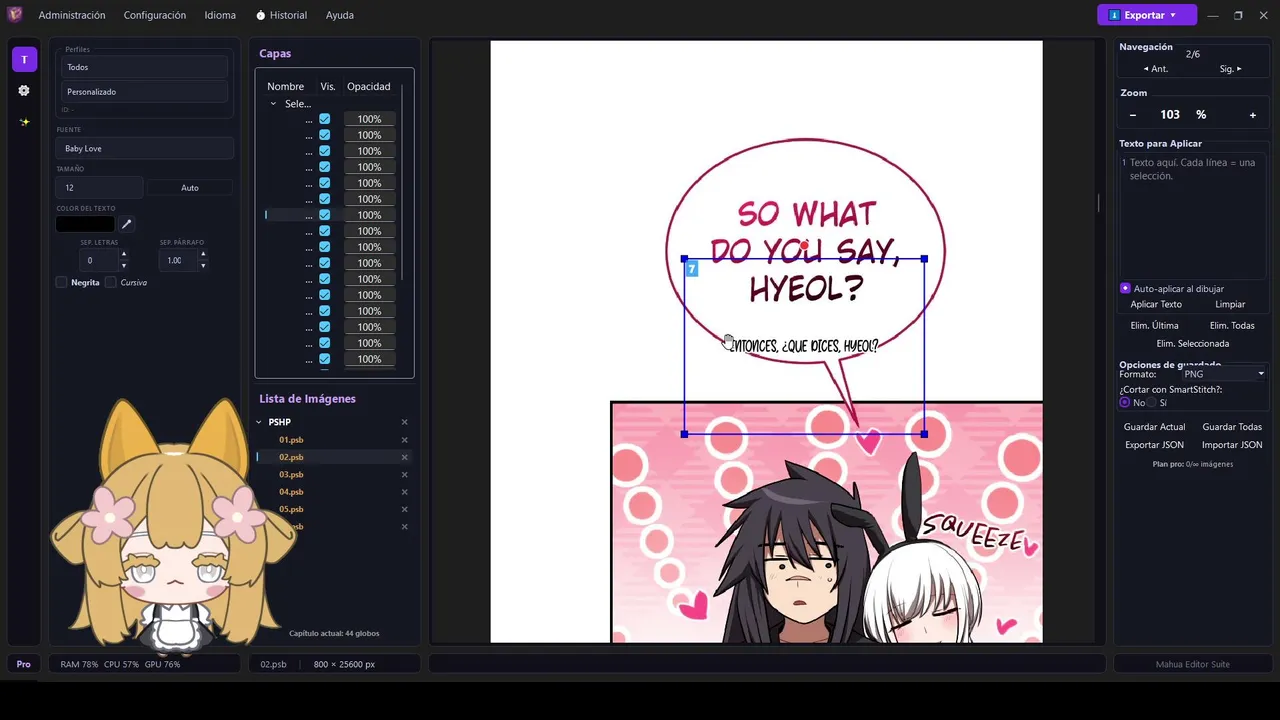Image resolution: width=1280 pixels, height=720 pixels.
Task: Open the black text color swatch
Action: pyautogui.click(x=85, y=224)
